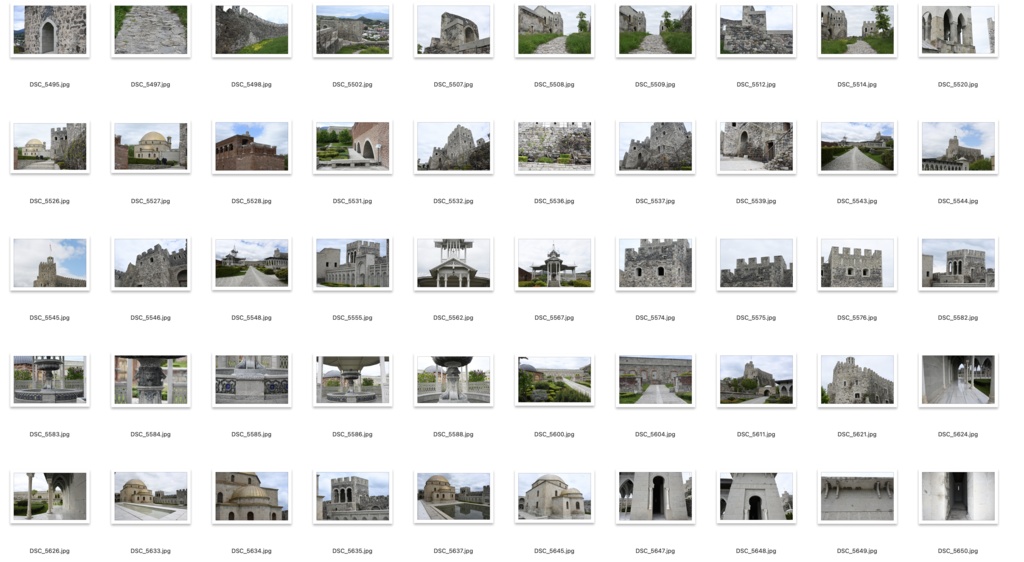Open the DSC_5586.jpg fountain photo
The height and width of the screenshot is (562, 1024).
click(x=353, y=380)
